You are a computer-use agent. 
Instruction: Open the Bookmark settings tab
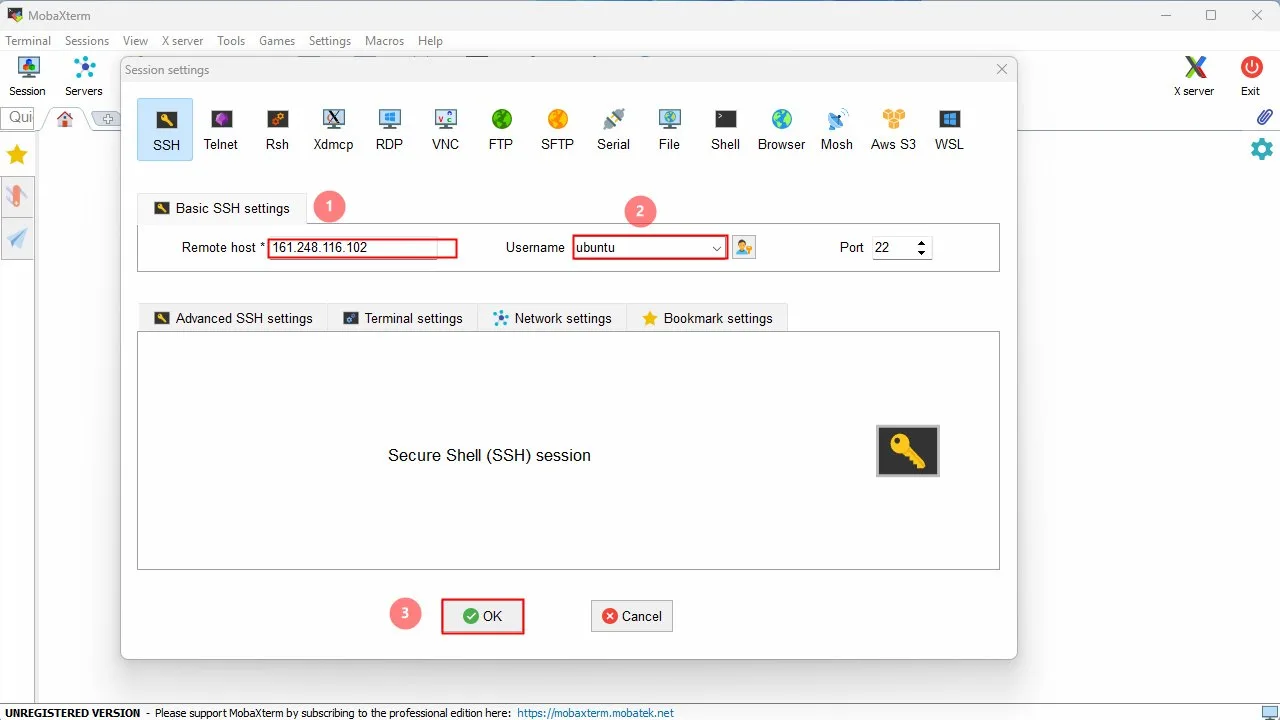[707, 318]
